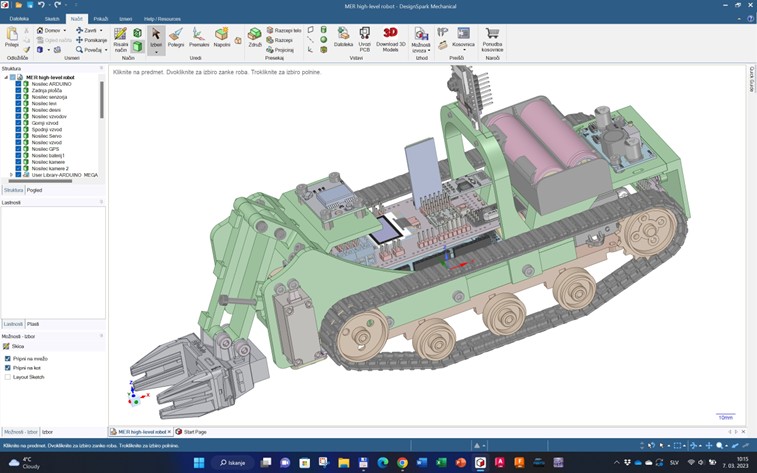Select the Izberi selection tool
Viewport: 757px width, 473px height.
click(155, 38)
